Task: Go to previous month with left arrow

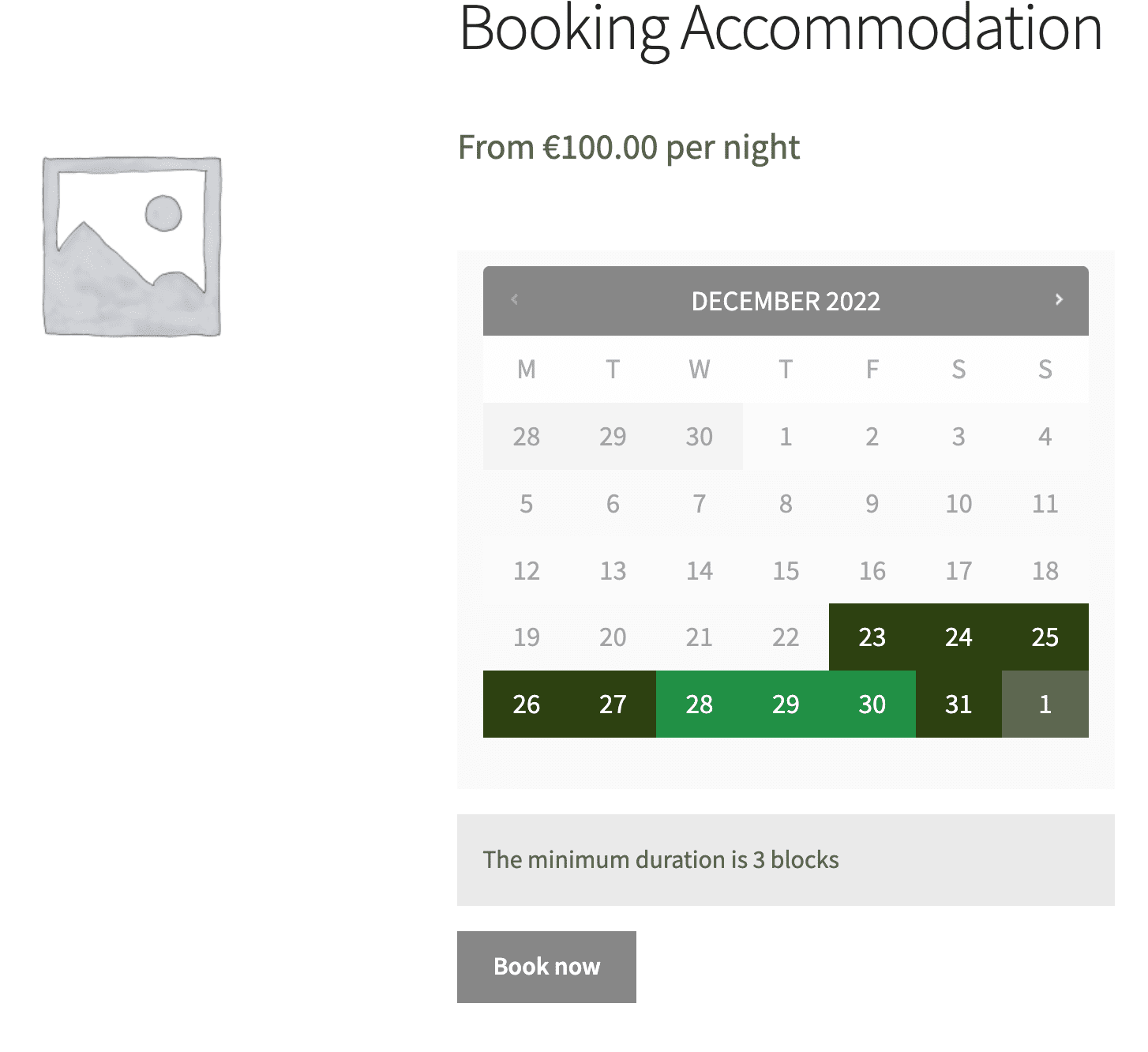Action: click(x=514, y=300)
